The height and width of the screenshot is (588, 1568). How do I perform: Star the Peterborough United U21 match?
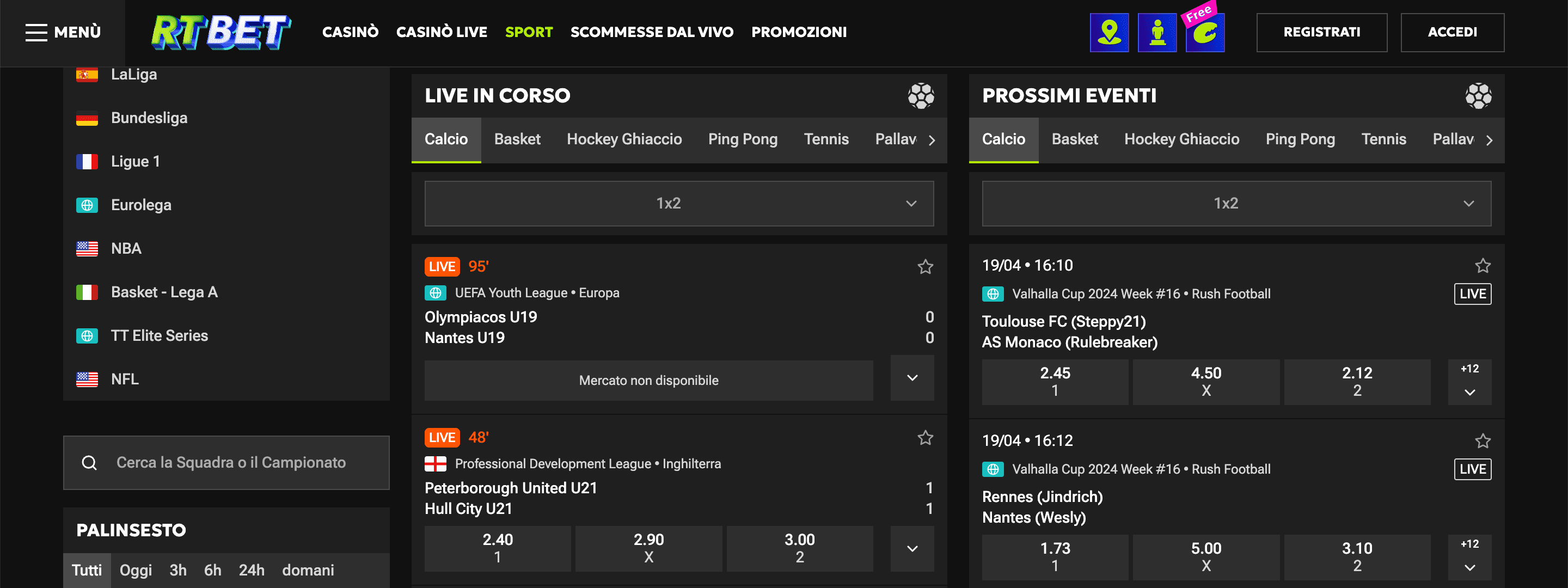coord(925,438)
